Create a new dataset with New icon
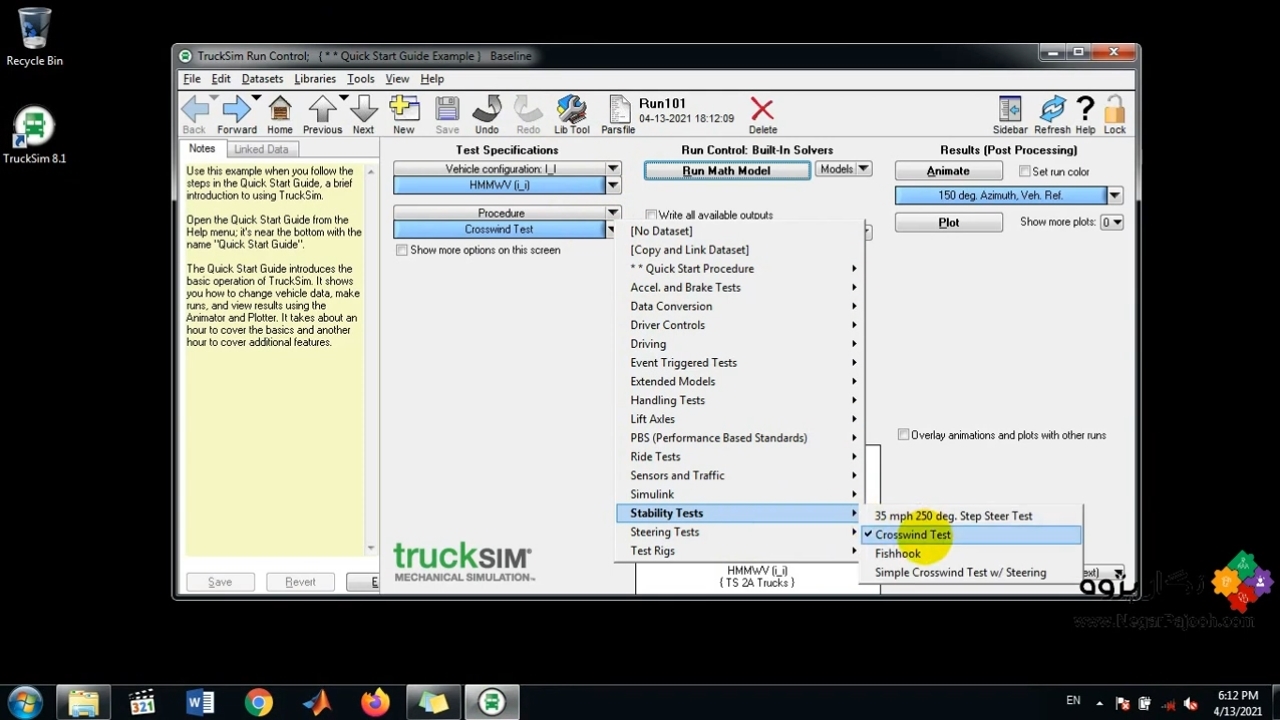The width and height of the screenshot is (1280, 720). (404, 110)
